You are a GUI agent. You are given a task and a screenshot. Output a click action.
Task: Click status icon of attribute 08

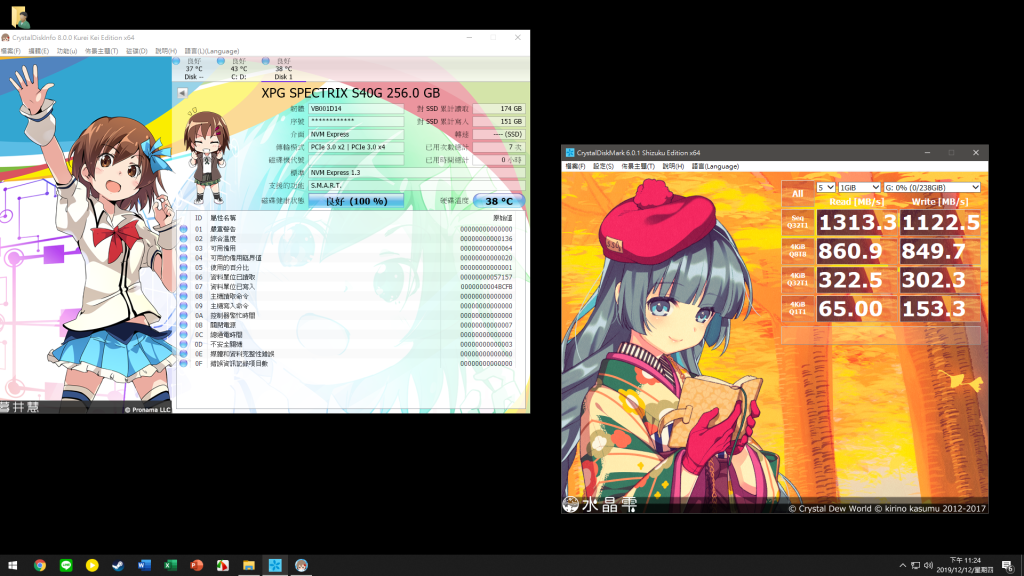pos(184,296)
